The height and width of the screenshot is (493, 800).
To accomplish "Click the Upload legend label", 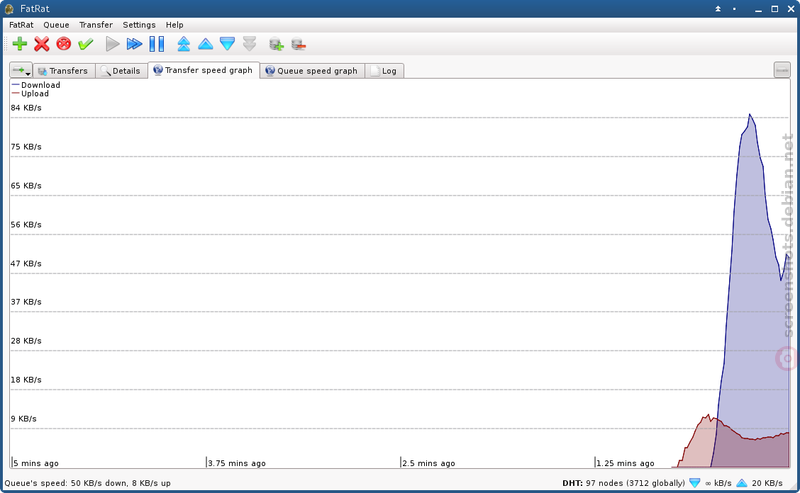I will [35, 93].
